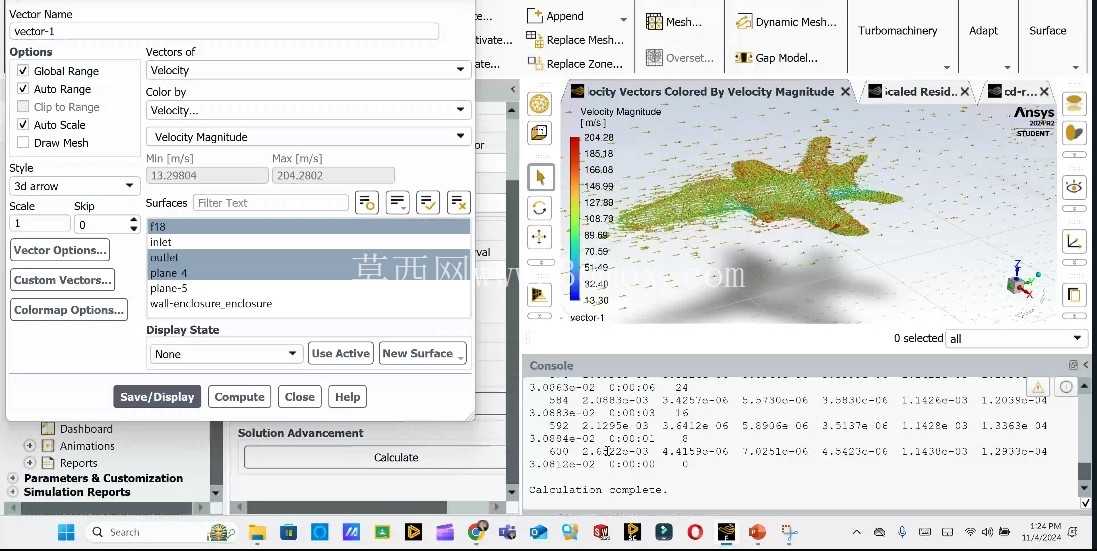The width and height of the screenshot is (1097, 551).
Task: Click the Colormap Options... button
Action: pos(69,310)
